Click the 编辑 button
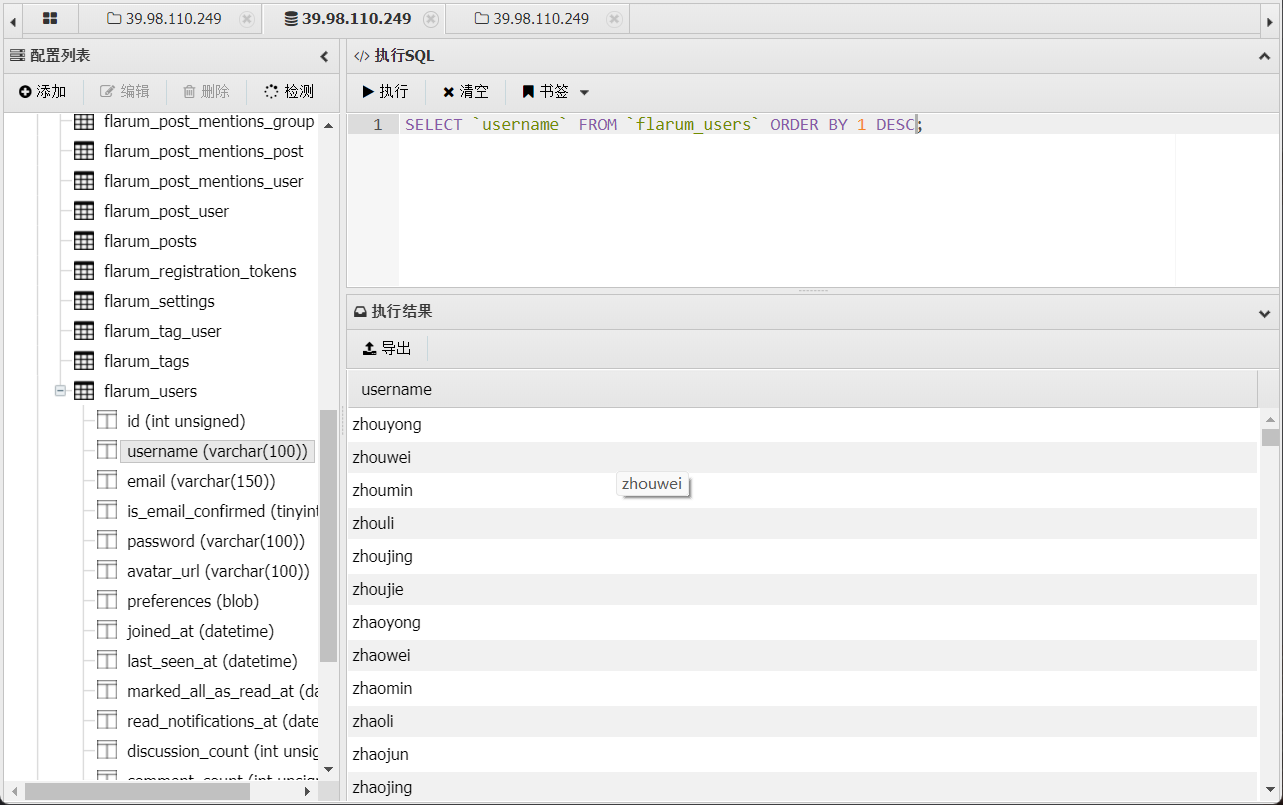This screenshot has height=805, width=1283. point(125,91)
